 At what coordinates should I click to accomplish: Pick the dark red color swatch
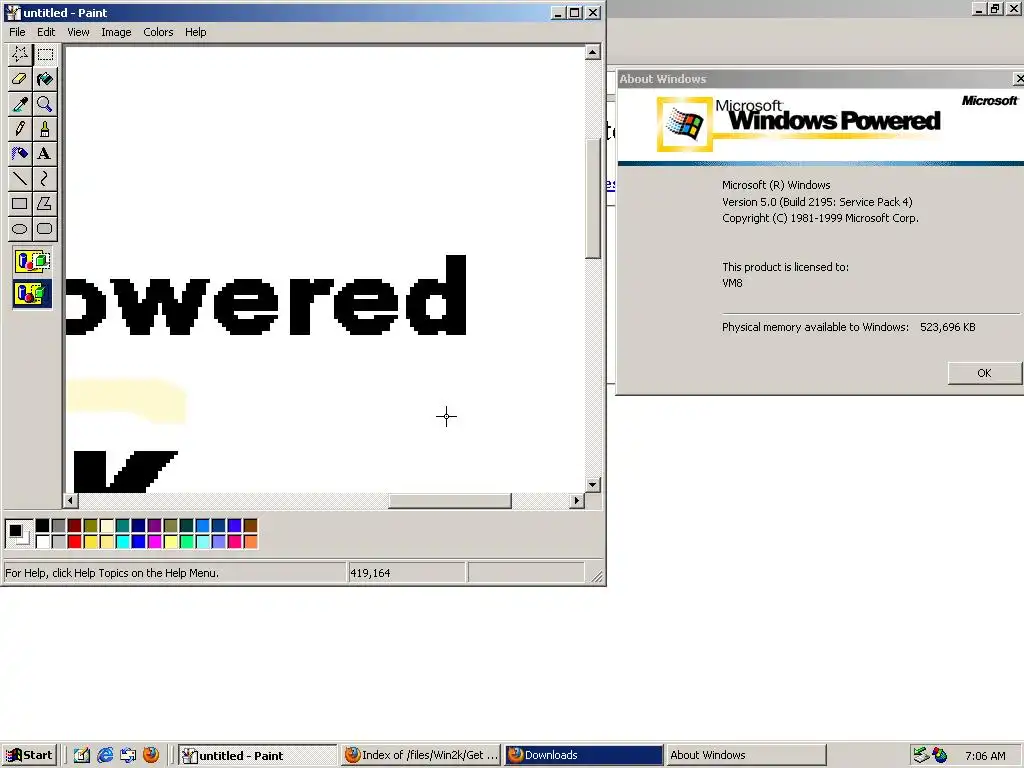pyautogui.click(x=74, y=526)
